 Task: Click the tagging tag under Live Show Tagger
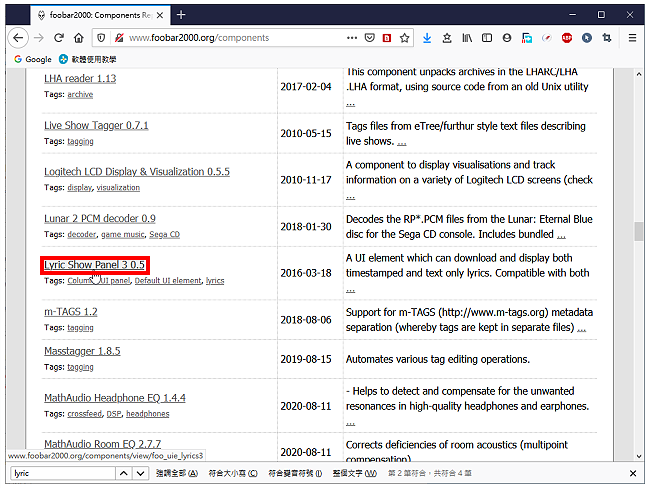click(x=80, y=141)
